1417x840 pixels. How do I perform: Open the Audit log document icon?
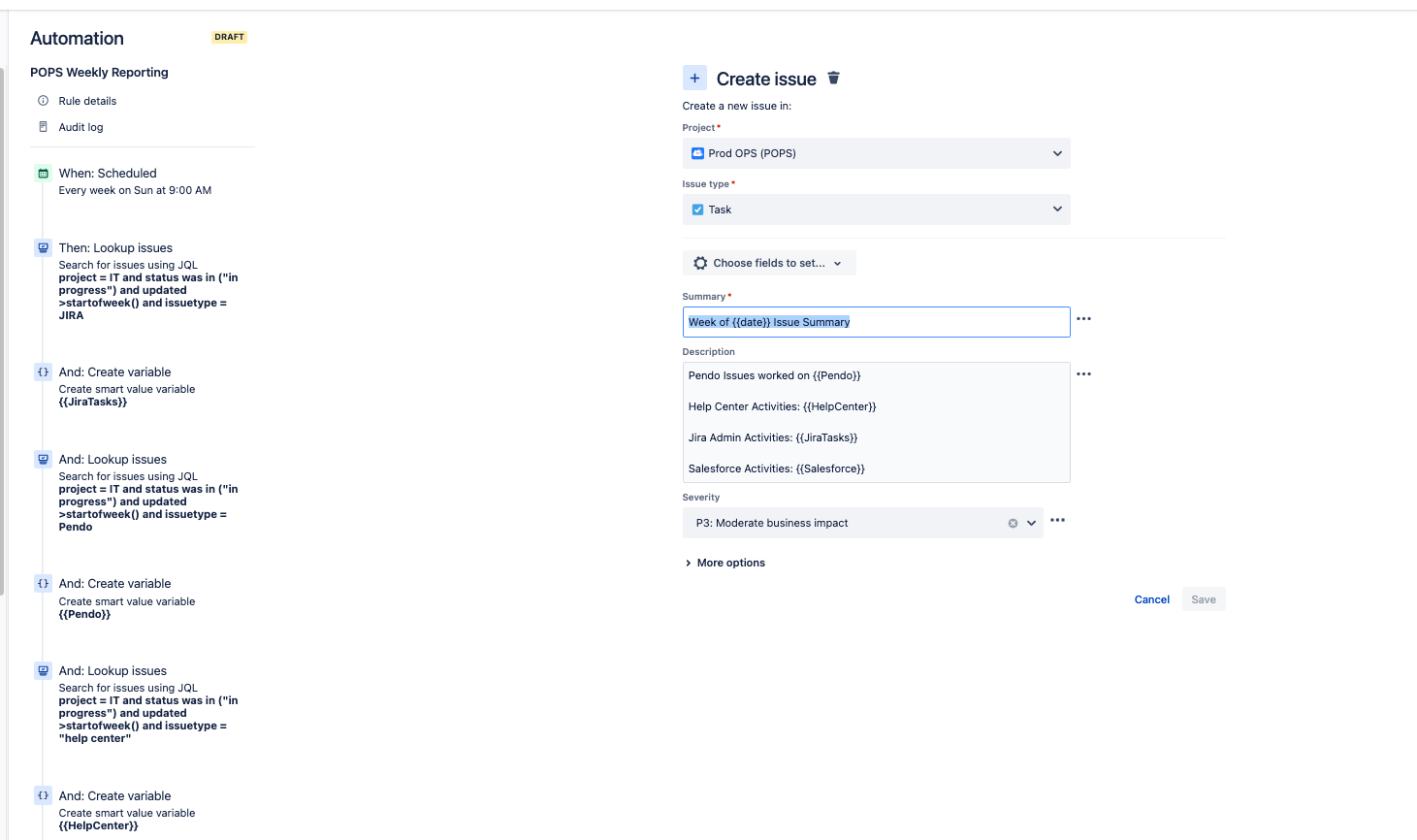tap(43, 127)
